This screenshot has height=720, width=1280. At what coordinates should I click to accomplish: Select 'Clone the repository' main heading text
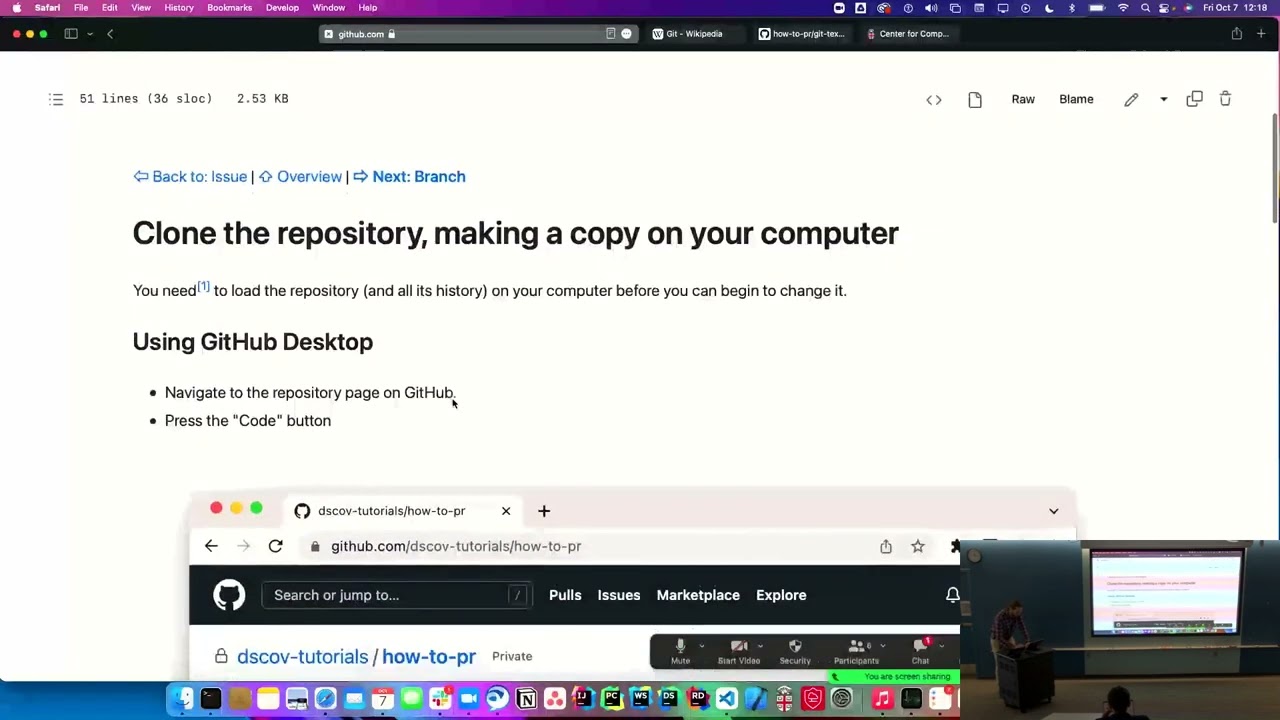pos(516,233)
